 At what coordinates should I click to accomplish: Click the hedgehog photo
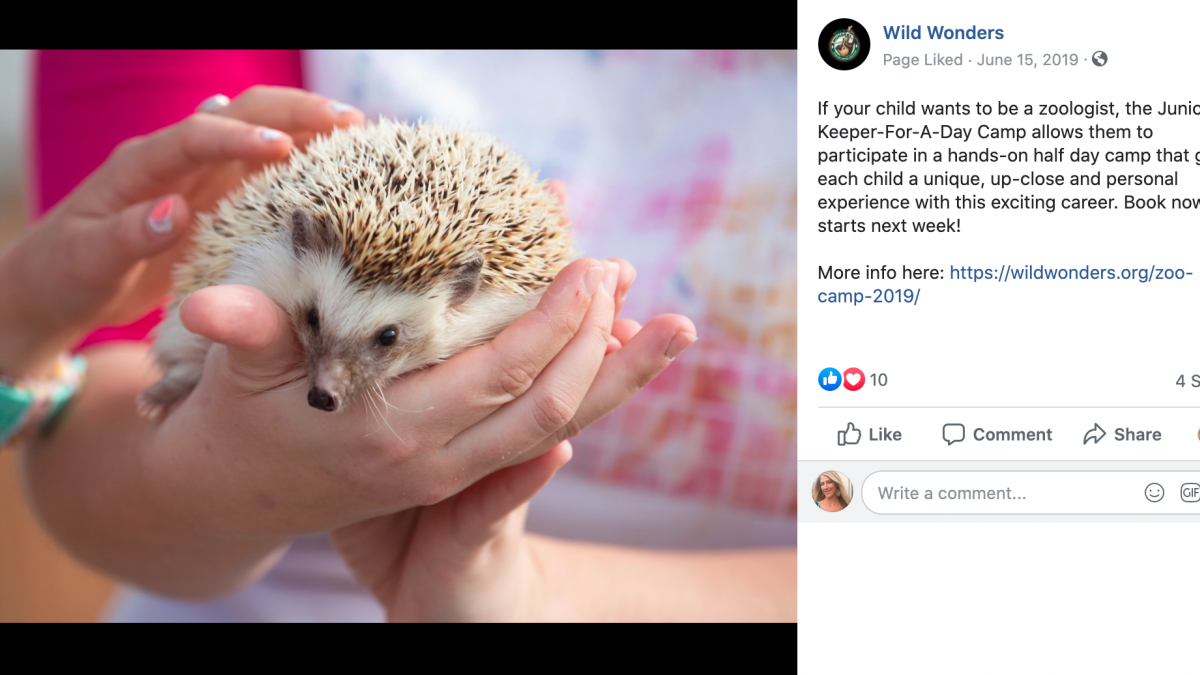click(x=398, y=336)
